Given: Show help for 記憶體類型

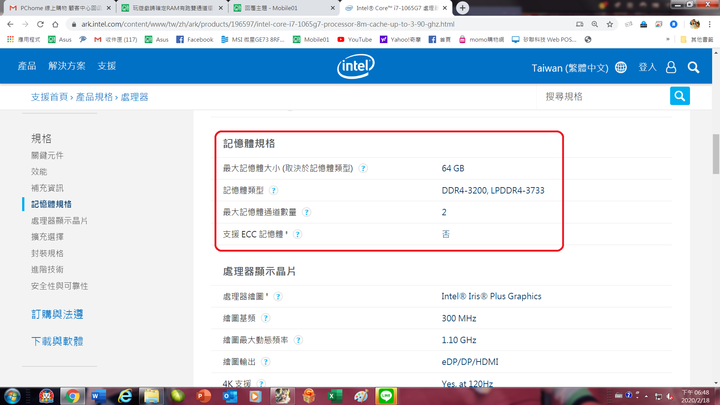Looking at the screenshot, I should (x=274, y=190).
